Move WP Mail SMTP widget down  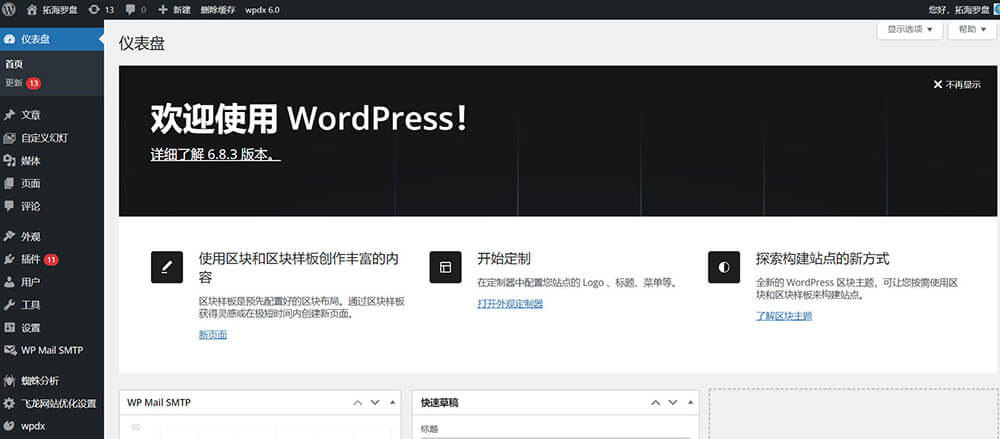tap(375, 402)
